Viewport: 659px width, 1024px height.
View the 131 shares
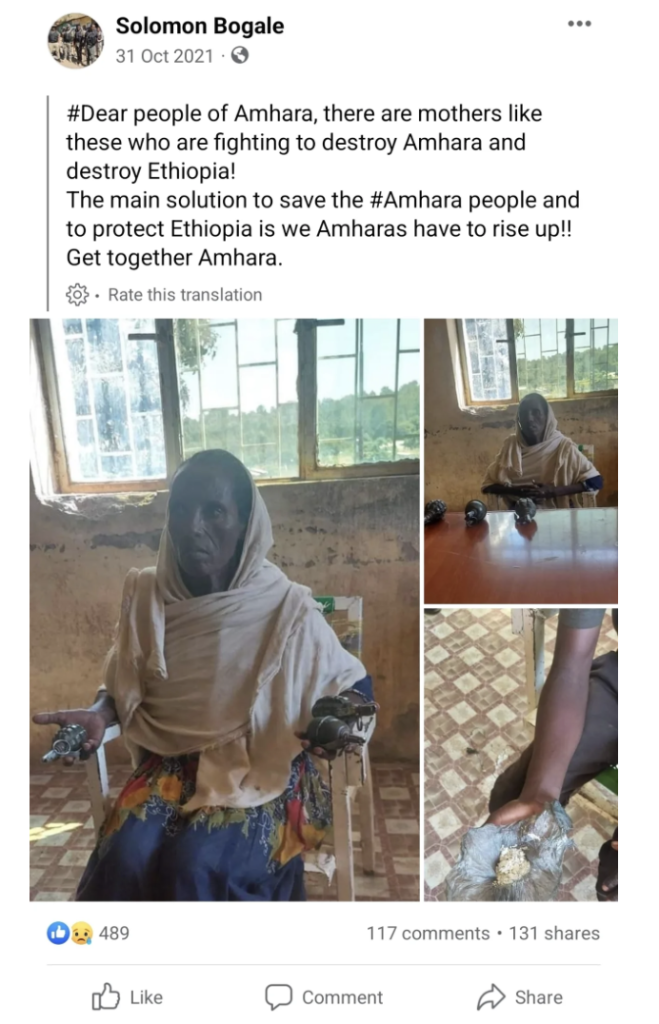tap(554, 933)
